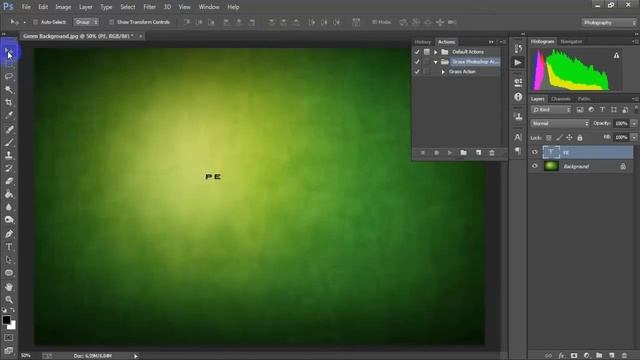The image size is (640, 360).
Task: Change screen mode icon in toolbox
Action: [x=9, y=351]
